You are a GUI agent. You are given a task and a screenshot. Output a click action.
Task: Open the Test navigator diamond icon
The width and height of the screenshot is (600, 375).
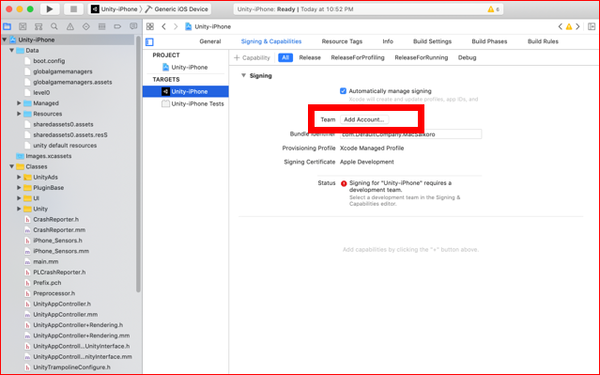click(x=86, y=26)
